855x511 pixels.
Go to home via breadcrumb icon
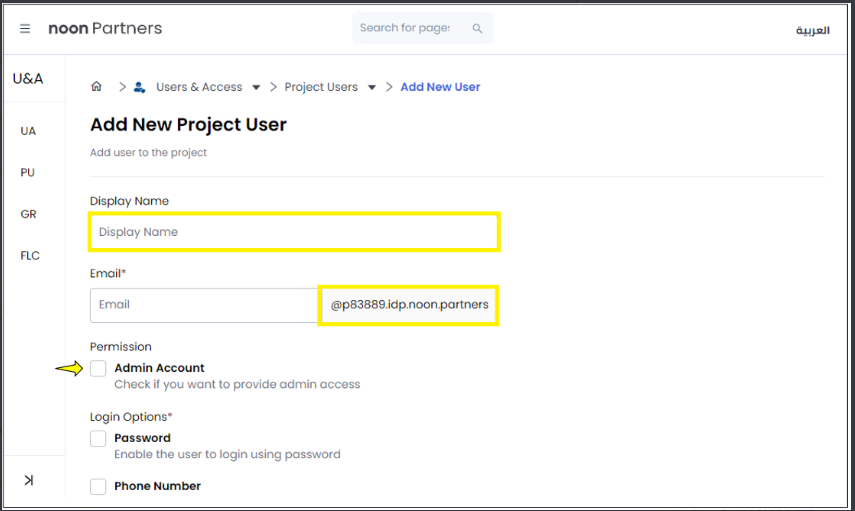pyautogui.click(x=97, y=87)
